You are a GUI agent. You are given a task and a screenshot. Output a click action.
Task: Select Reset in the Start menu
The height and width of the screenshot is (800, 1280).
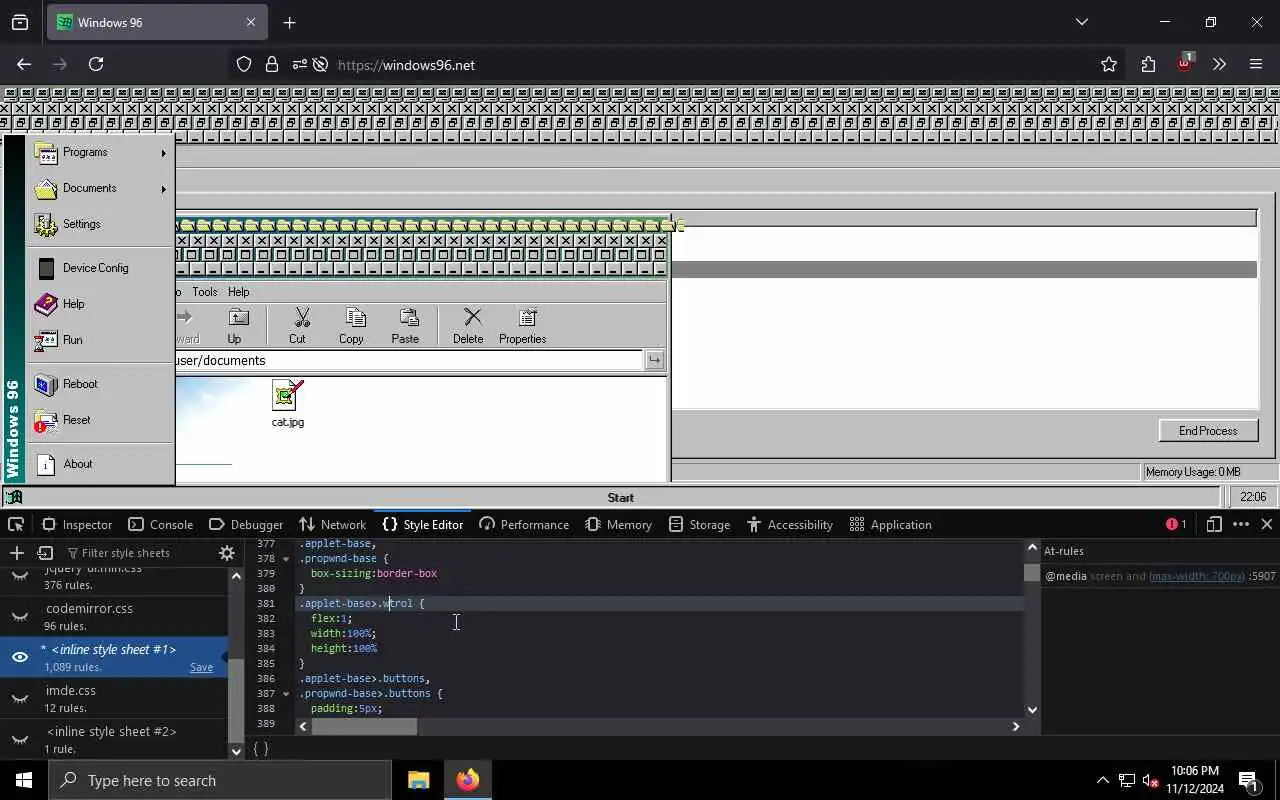pos(100,420)
